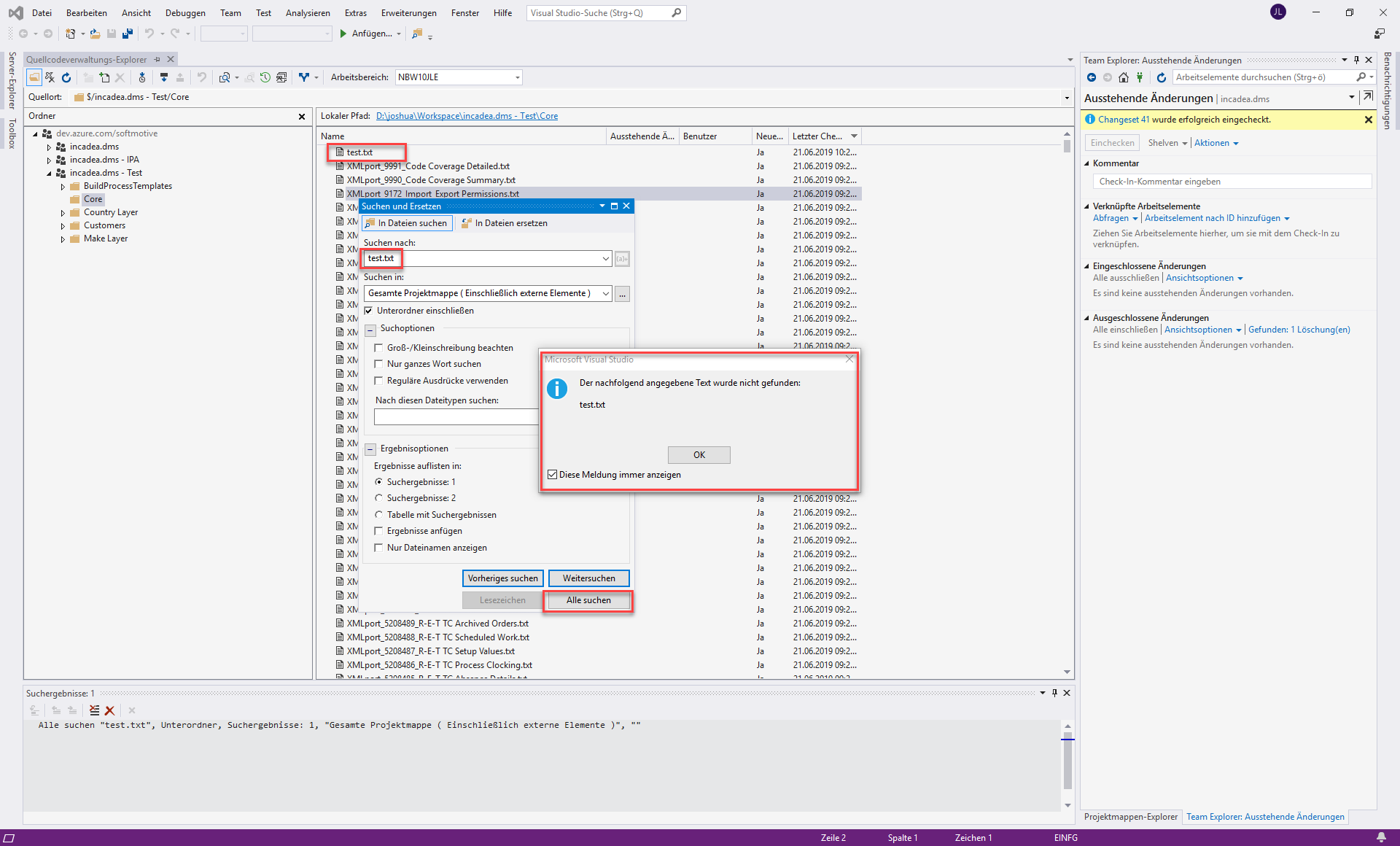Viewport: 1400px width, 846px height.
Task: Expand the Customers folder node
Action: pos(63,225)
